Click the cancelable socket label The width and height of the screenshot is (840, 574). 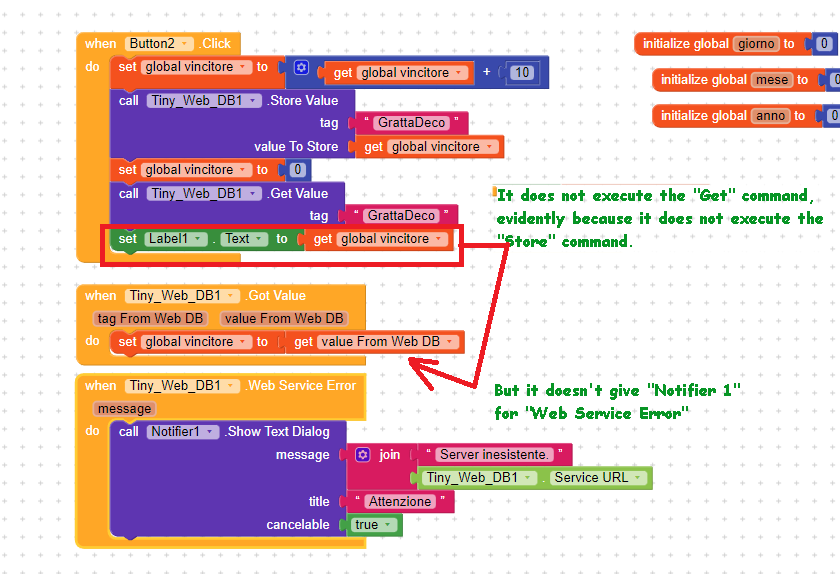click(298, 525)
